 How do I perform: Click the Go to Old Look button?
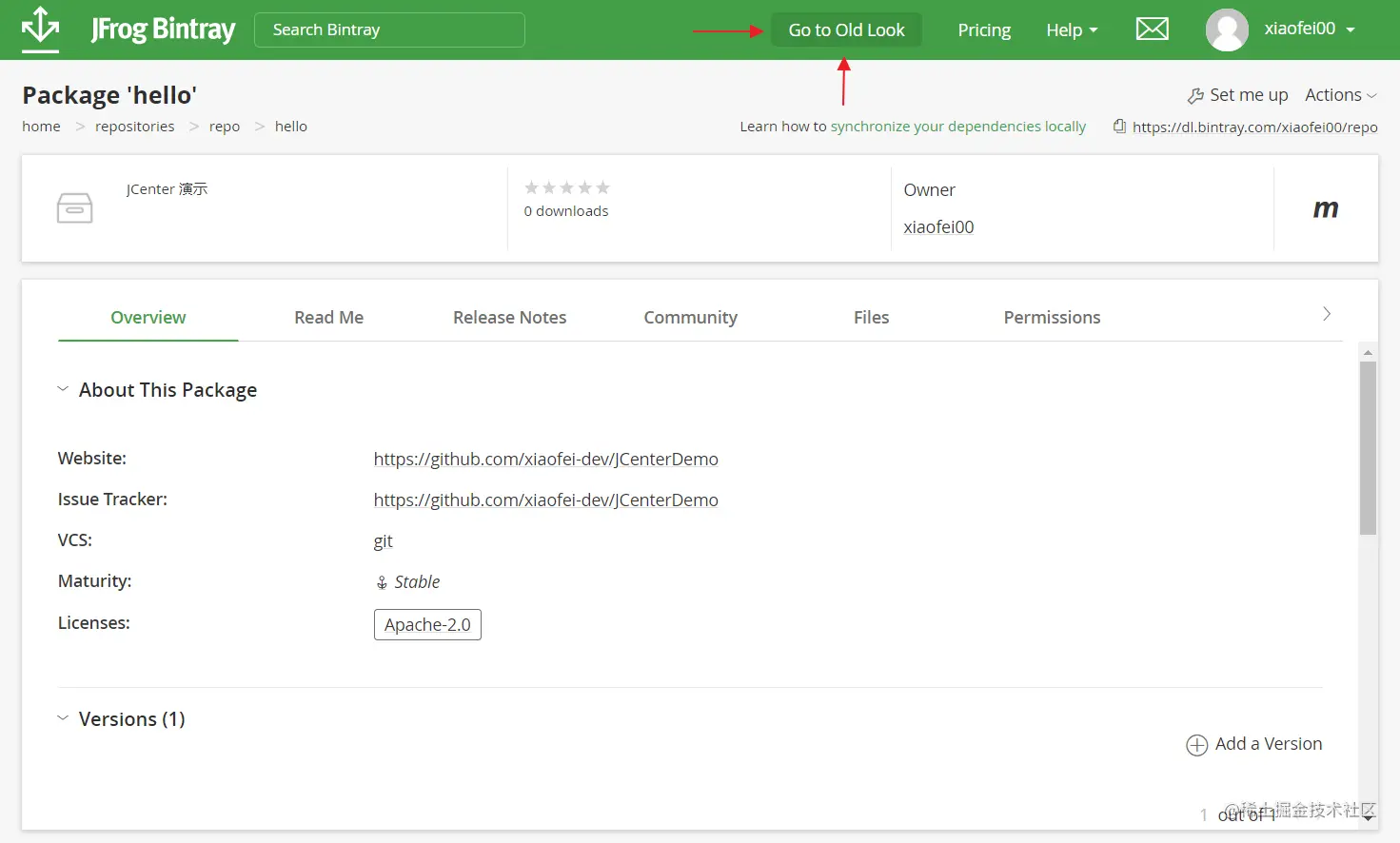(846, 29)
